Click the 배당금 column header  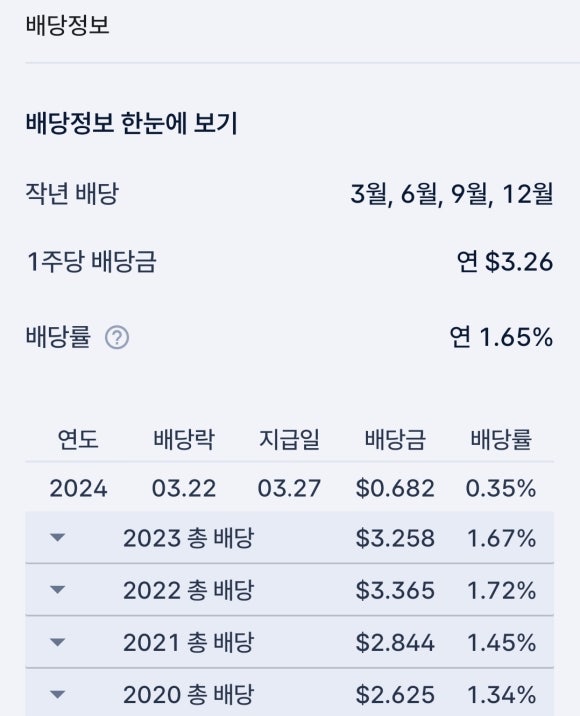pos(395,440)
